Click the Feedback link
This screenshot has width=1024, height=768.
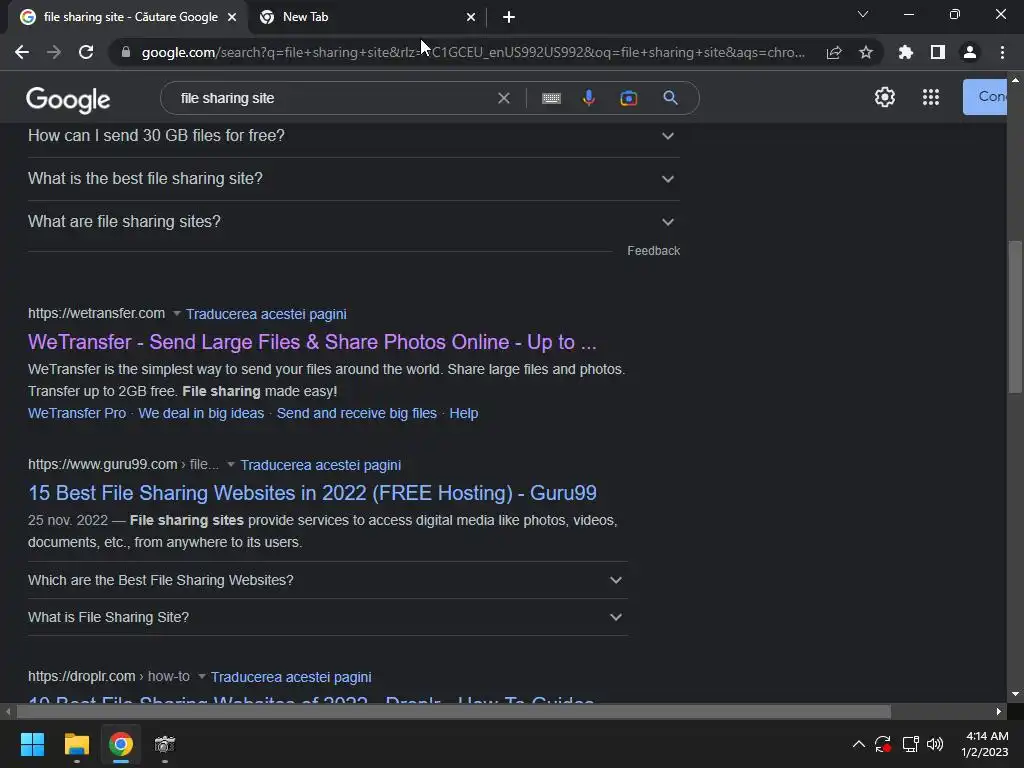tap(653, 251)
